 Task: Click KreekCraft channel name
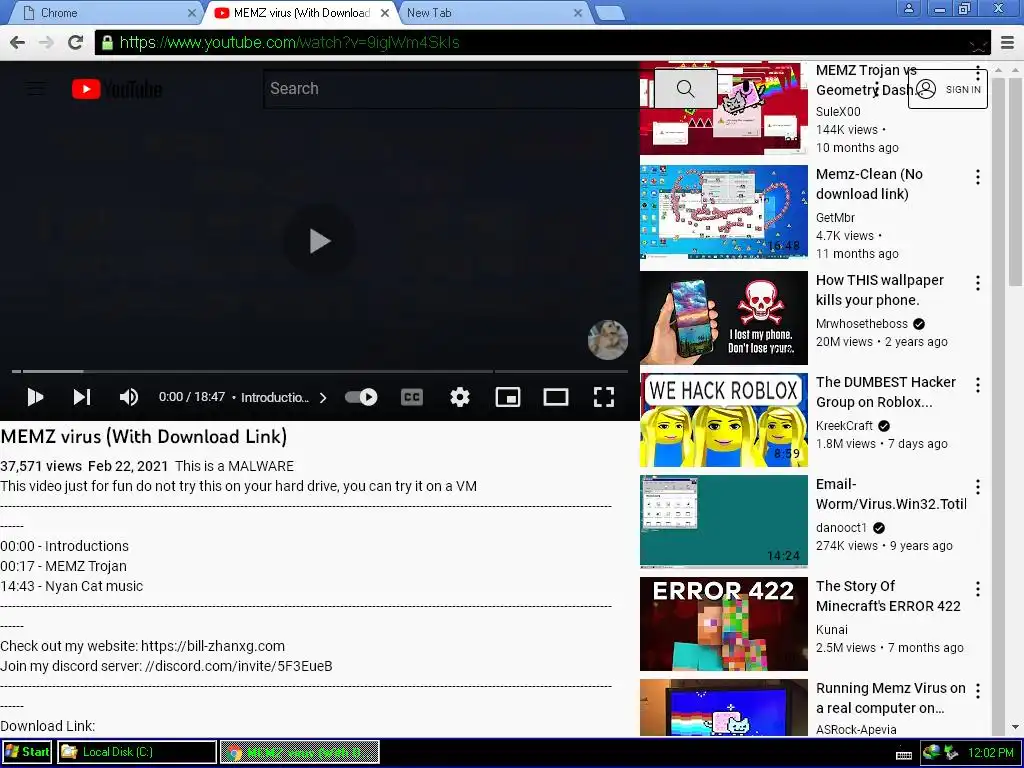(844, 426)
